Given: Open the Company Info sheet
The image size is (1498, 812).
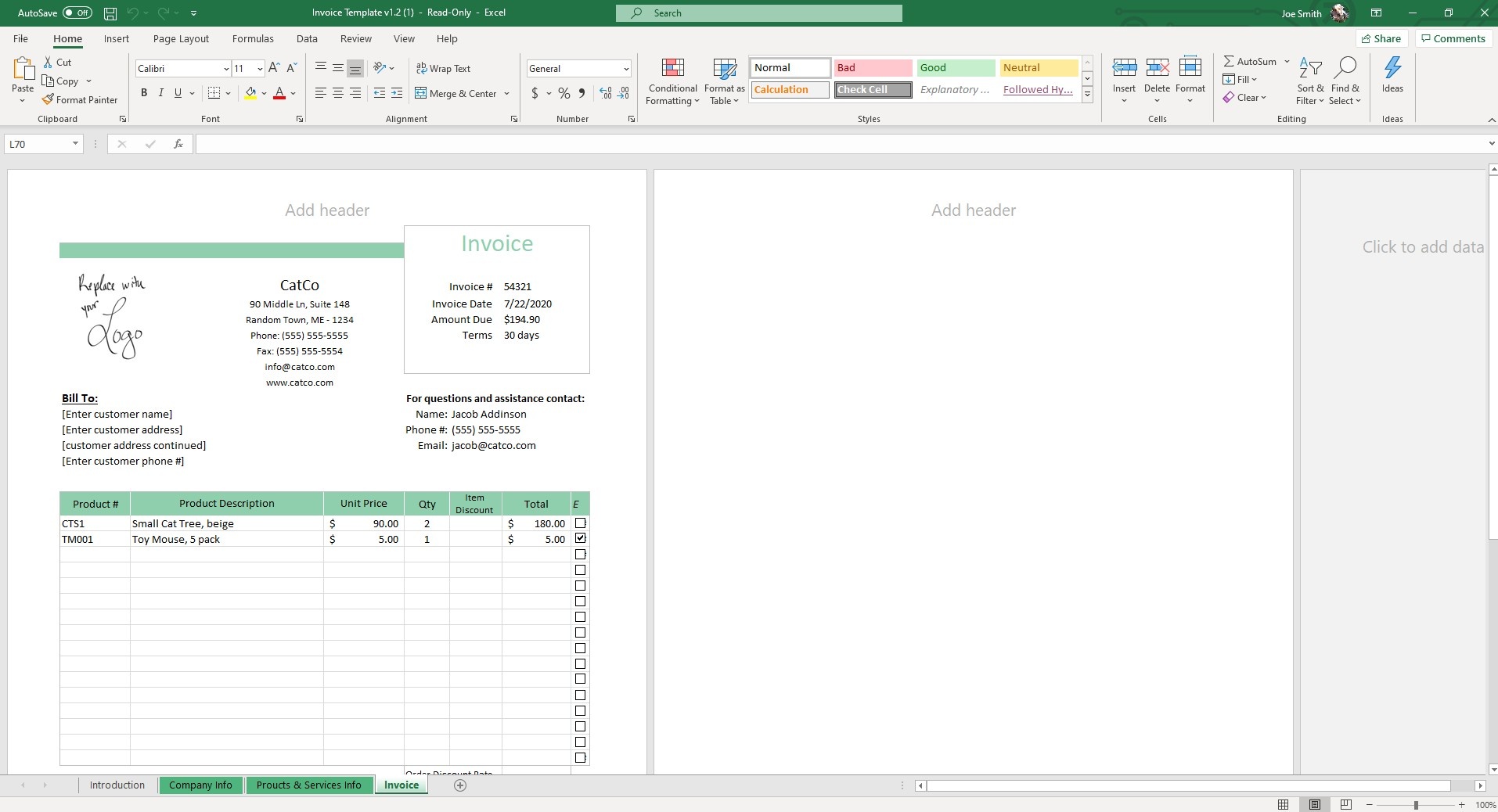Looking at the screenshot, I should tap(201, 785).
